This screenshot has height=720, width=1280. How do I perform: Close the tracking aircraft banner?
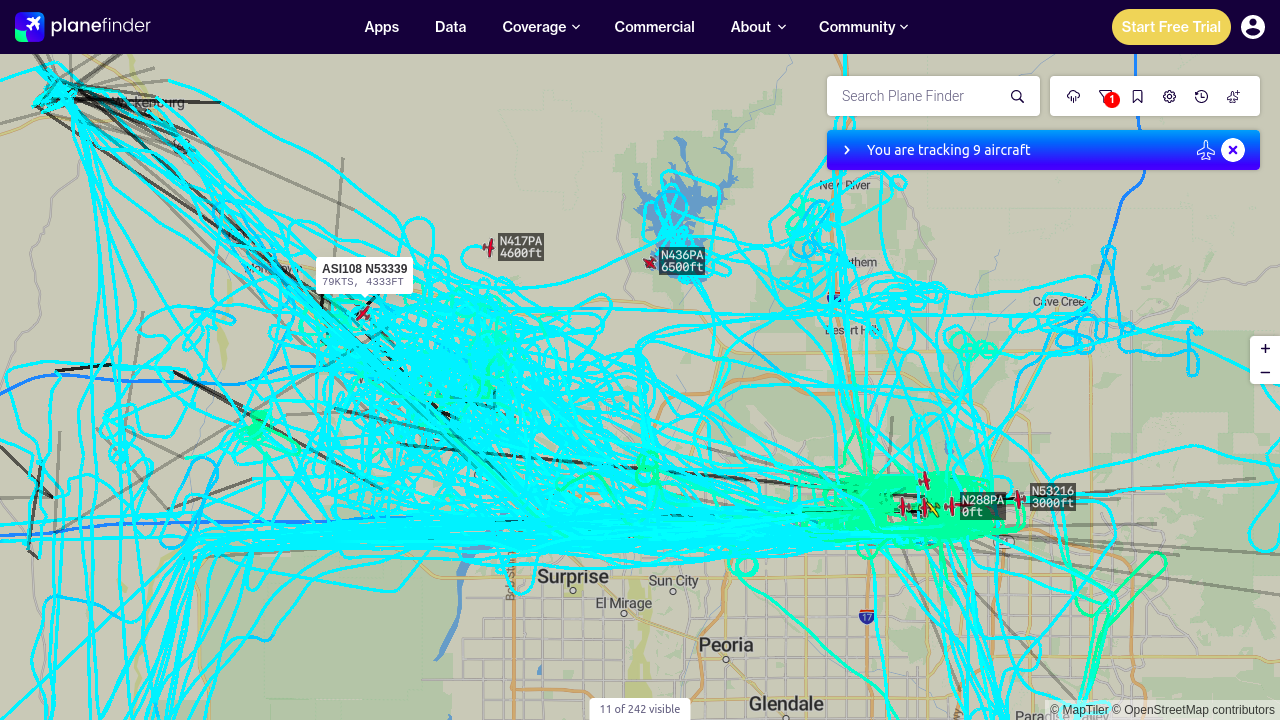[x=1233, y=150]
